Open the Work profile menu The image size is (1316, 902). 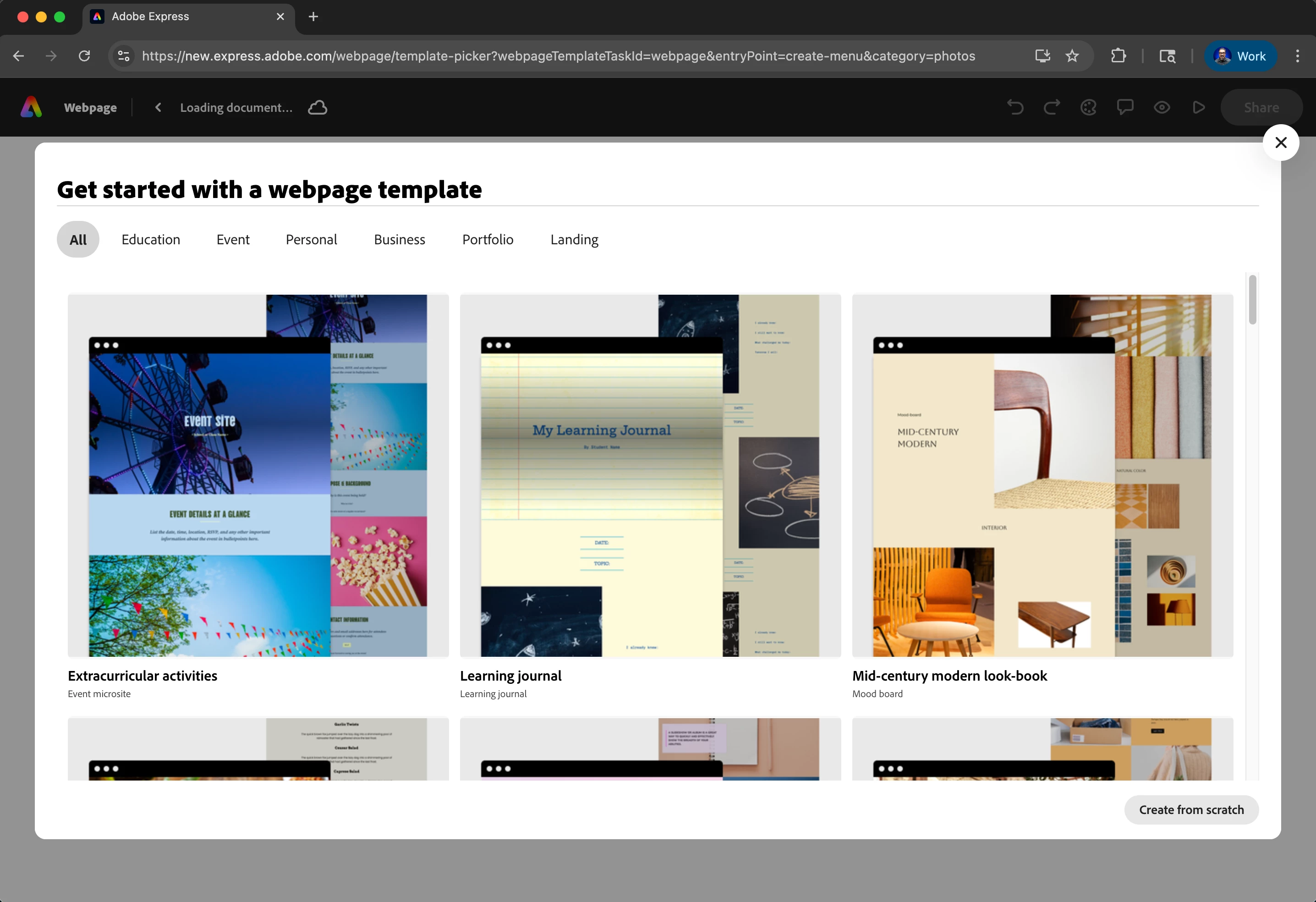click(1240, 56)
